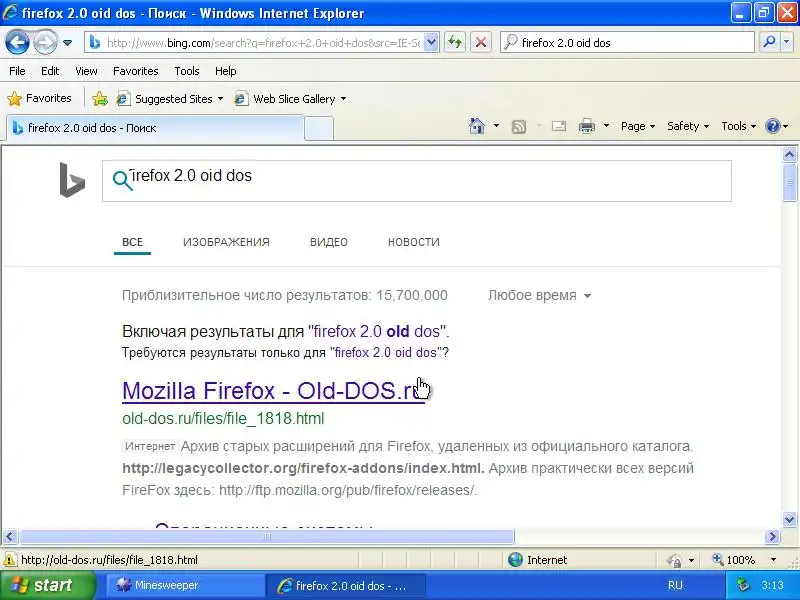The image size is (800, 600).
Task: Switch to НОВОСТИ tab
Action: tap(413, 242)
